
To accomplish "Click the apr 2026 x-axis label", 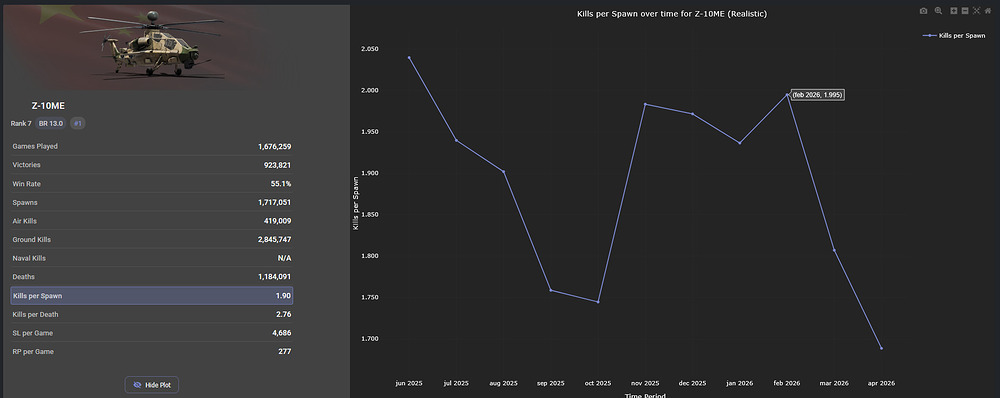I will (x=881, y=383).
